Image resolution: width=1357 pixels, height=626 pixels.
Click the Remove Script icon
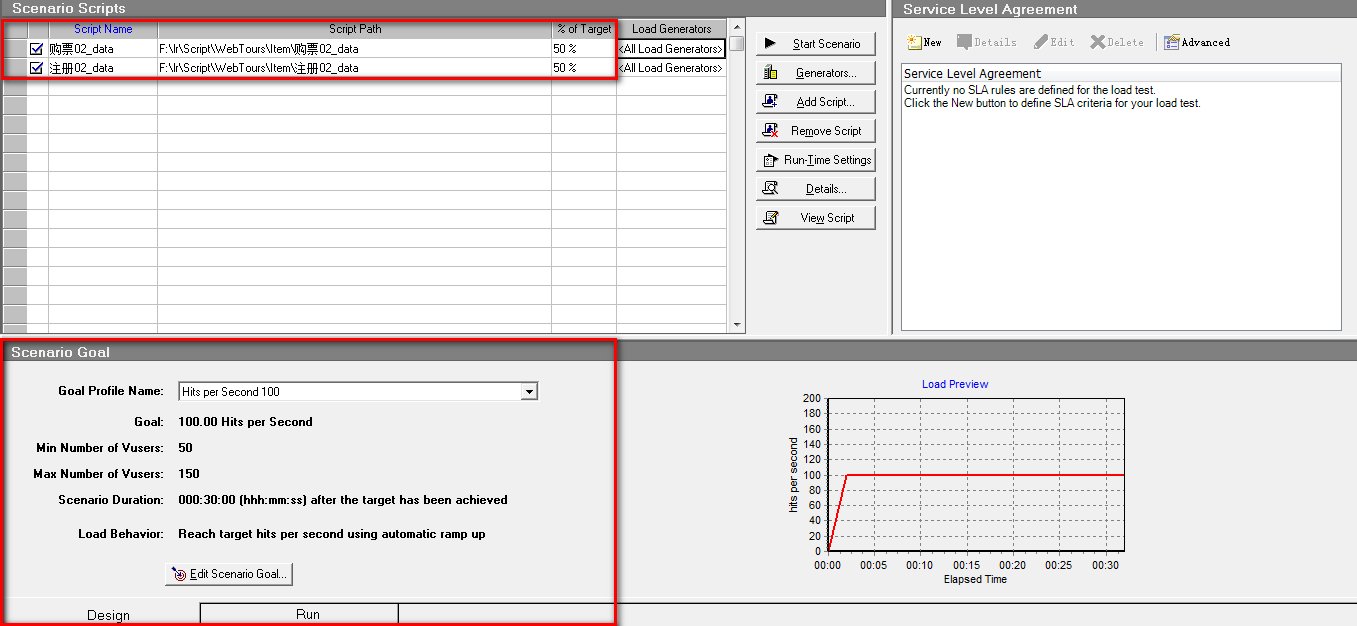coord(770,131)
